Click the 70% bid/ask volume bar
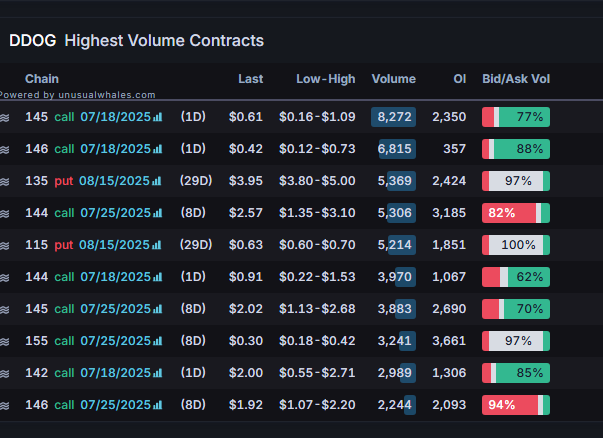The height and width of the screenshot is (438, 603). pos(516,308)
